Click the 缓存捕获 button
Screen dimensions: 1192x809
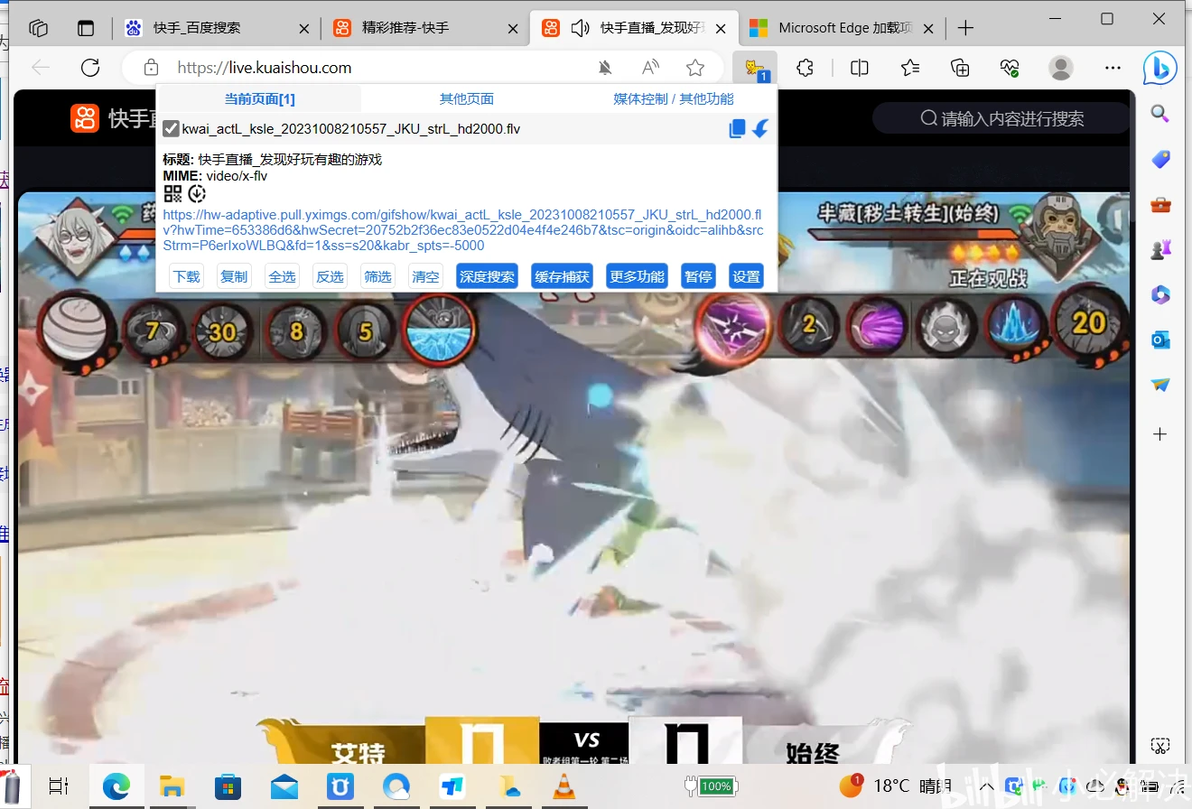point(562,277)
